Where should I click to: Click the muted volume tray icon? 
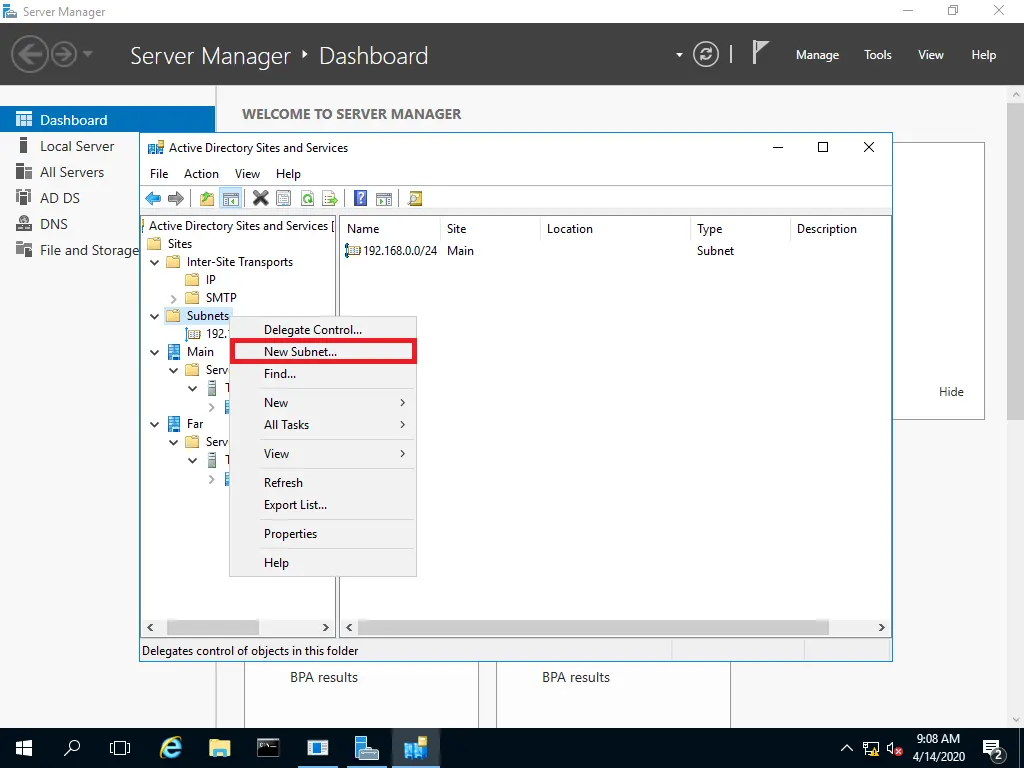click(894, 748)
